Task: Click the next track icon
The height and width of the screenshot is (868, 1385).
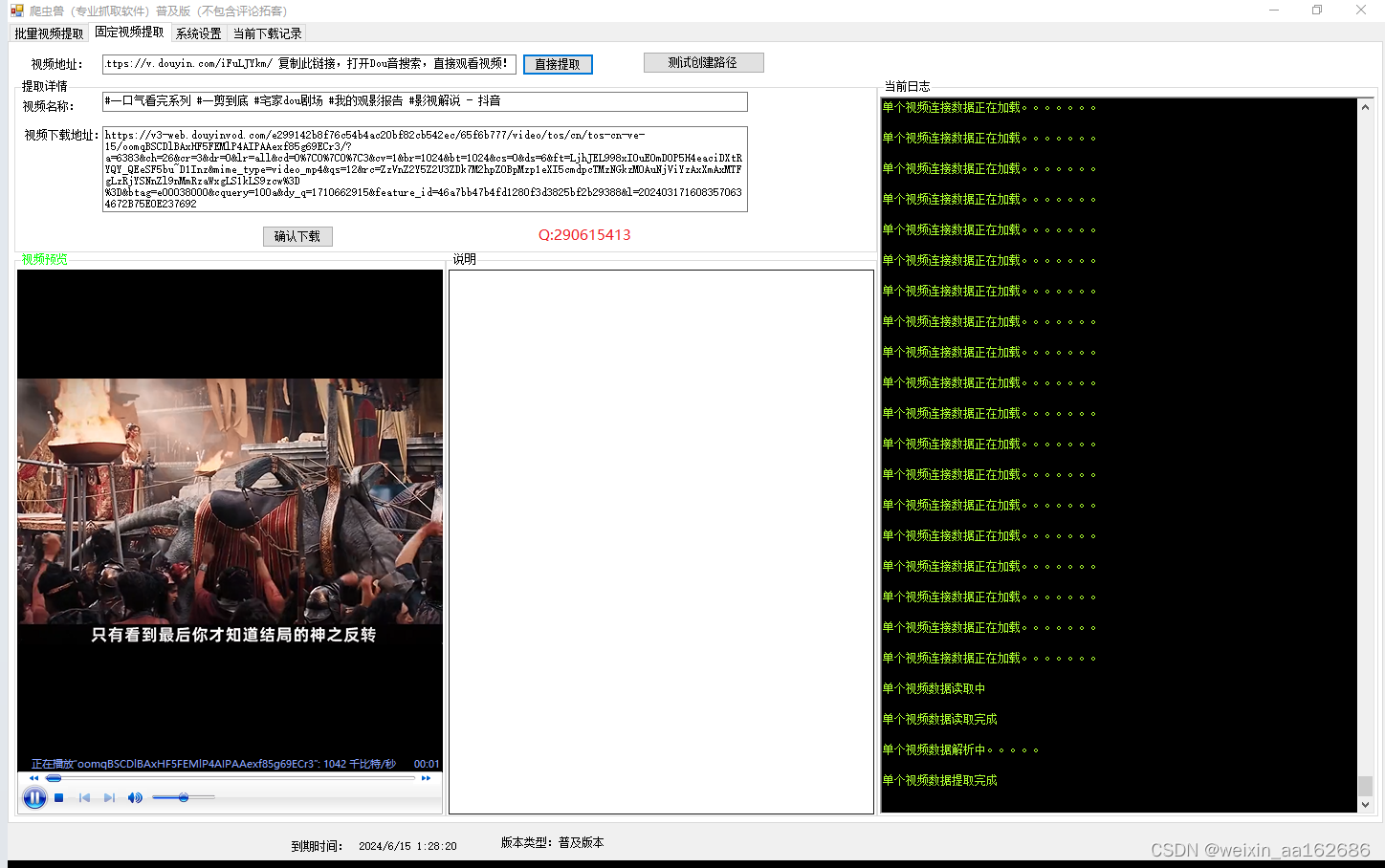Action: tap(109, 797)
